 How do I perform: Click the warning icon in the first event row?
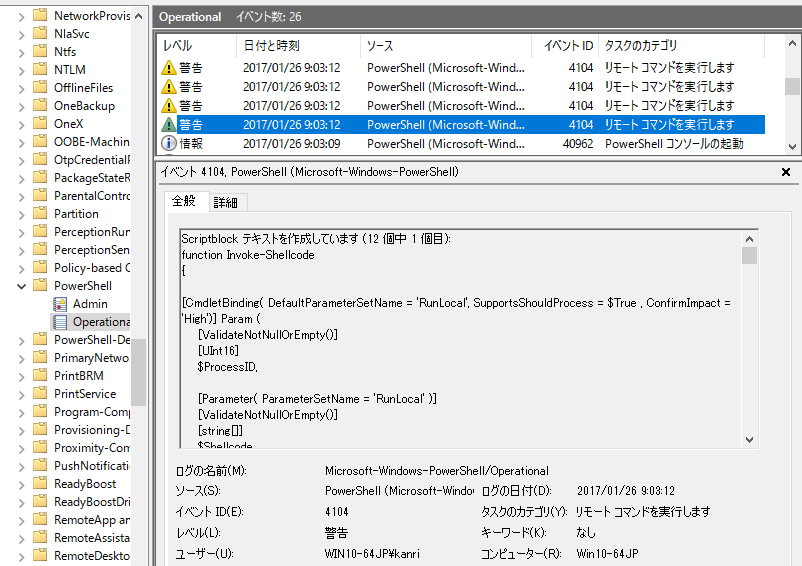[169, 68]
